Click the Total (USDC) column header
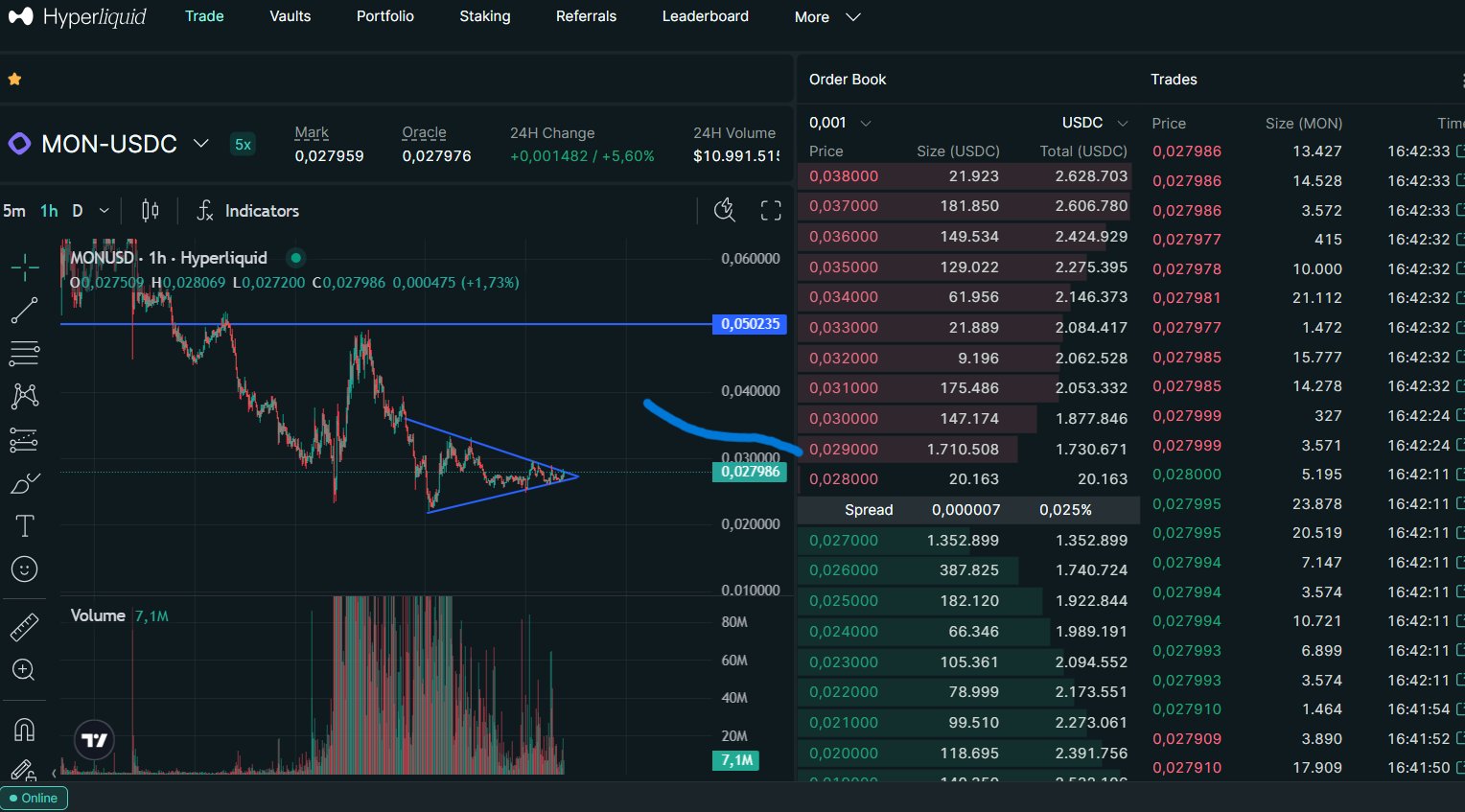1465x812 pixels. tap(1083, 151)
